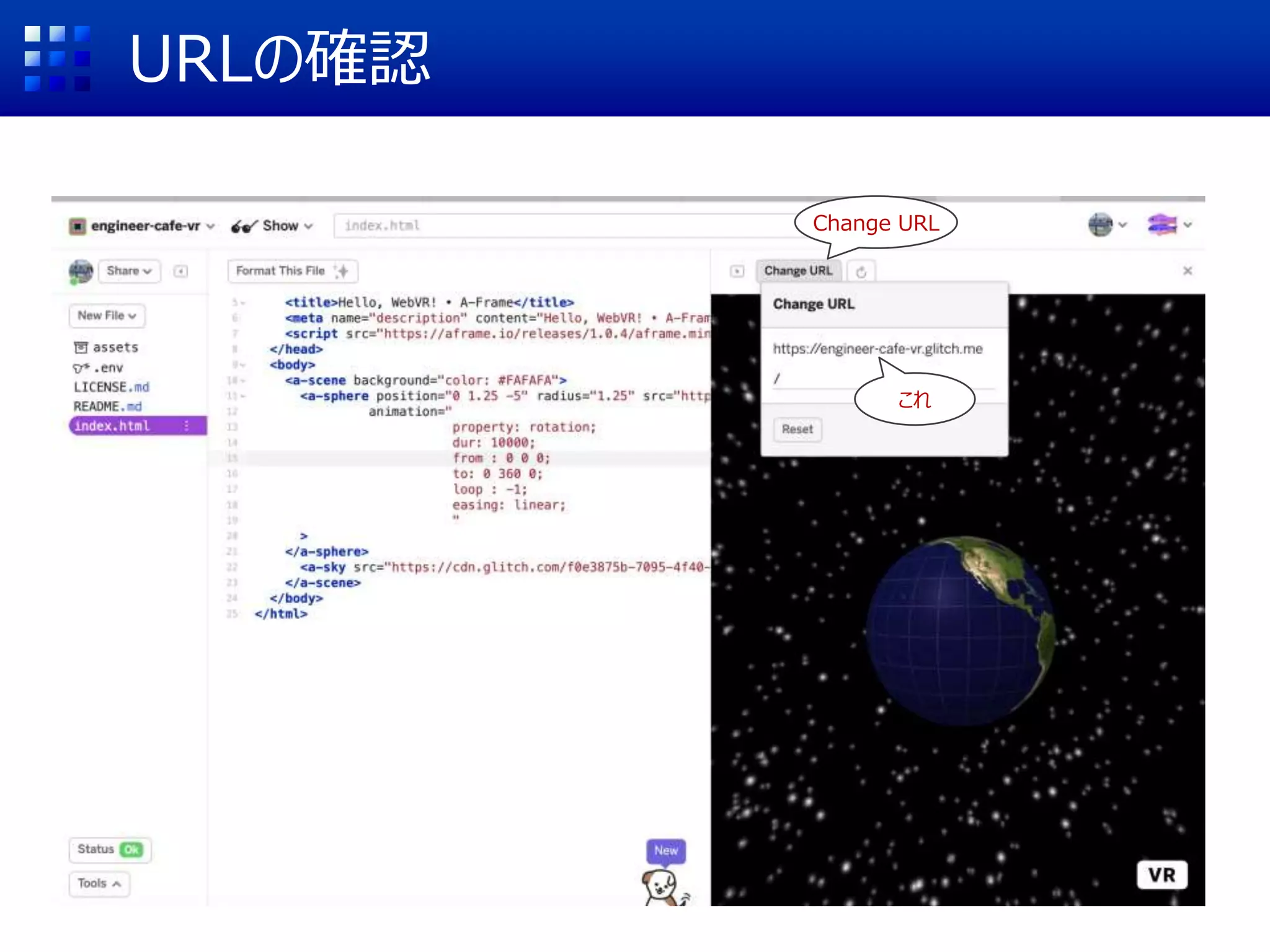Open the Show menu with sunglasses icon
1270x952 pixels.
coord(272,226)
